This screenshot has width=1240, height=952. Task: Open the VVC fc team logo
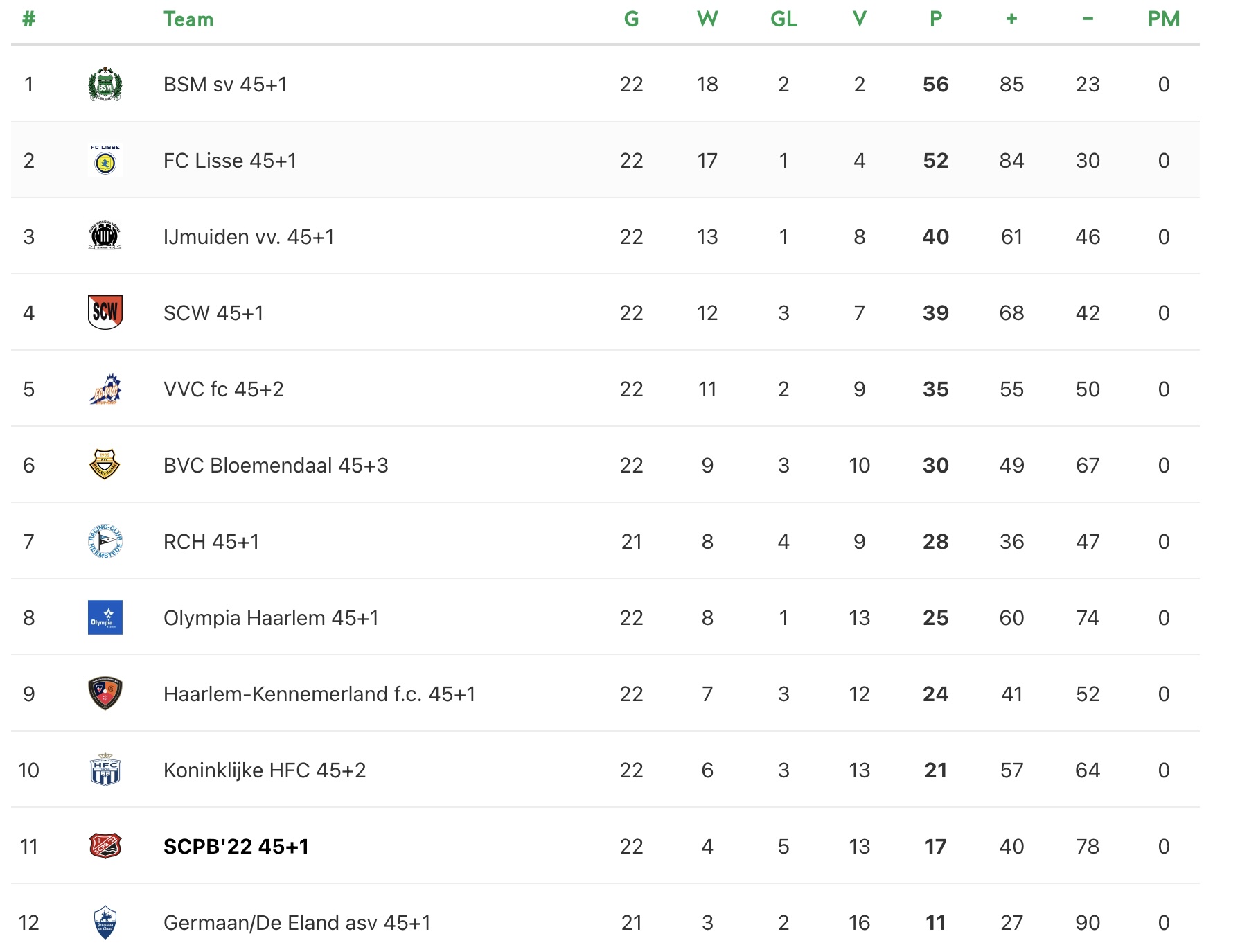pyautogui.click(x=105, y=389)
